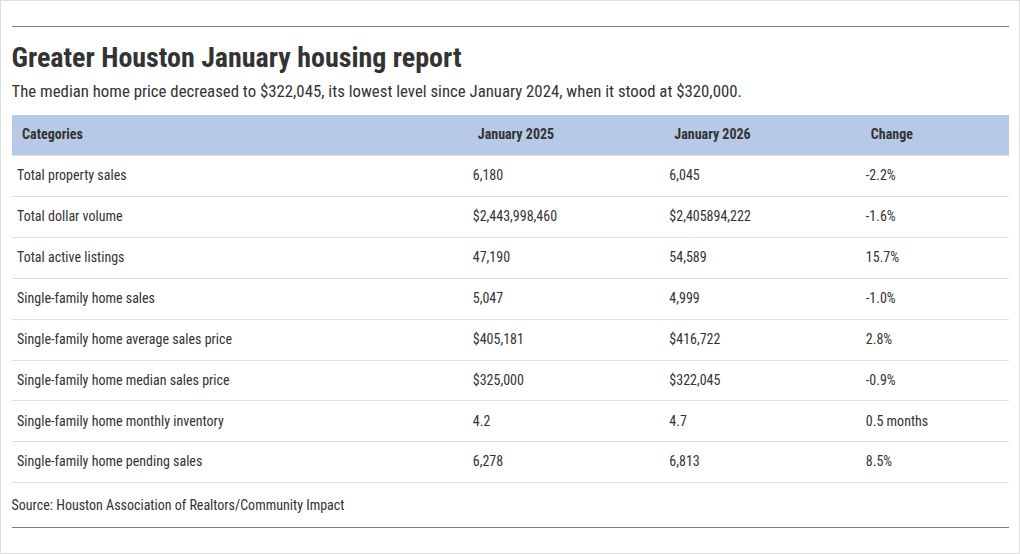Select the 15.7% change value
The height and width of the screenshot is (554, 1020).
point(882,257)
